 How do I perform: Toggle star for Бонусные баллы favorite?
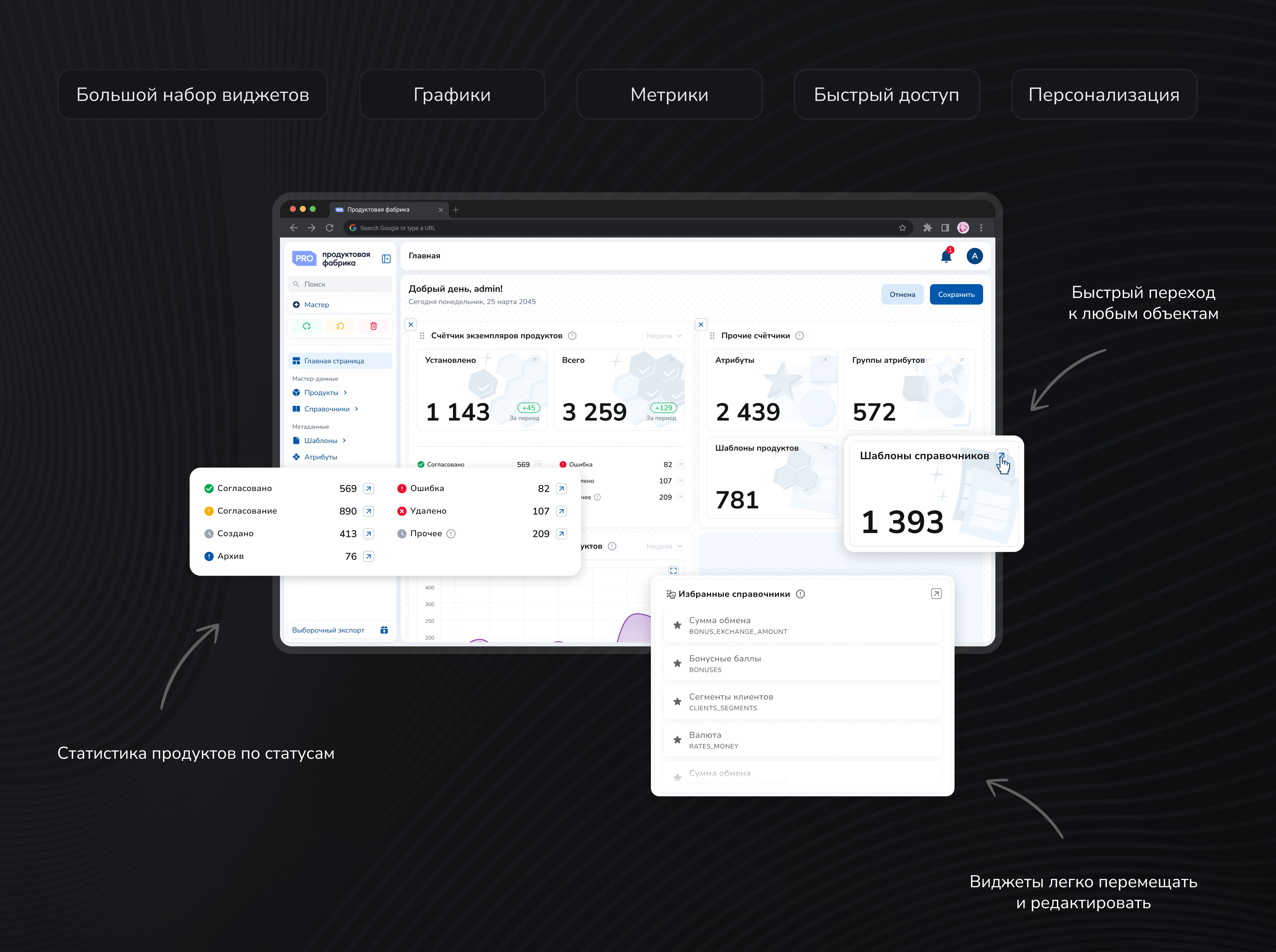click(677, 663)
